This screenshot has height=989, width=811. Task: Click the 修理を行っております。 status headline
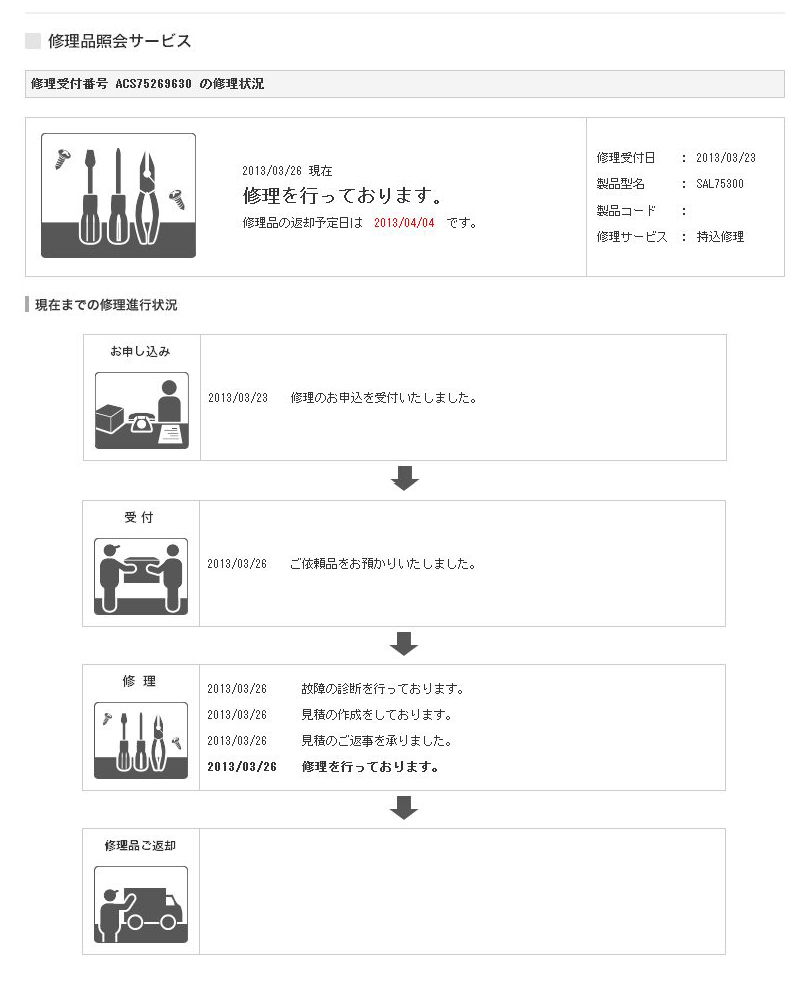pyautogui.click(x=343, y=195)
